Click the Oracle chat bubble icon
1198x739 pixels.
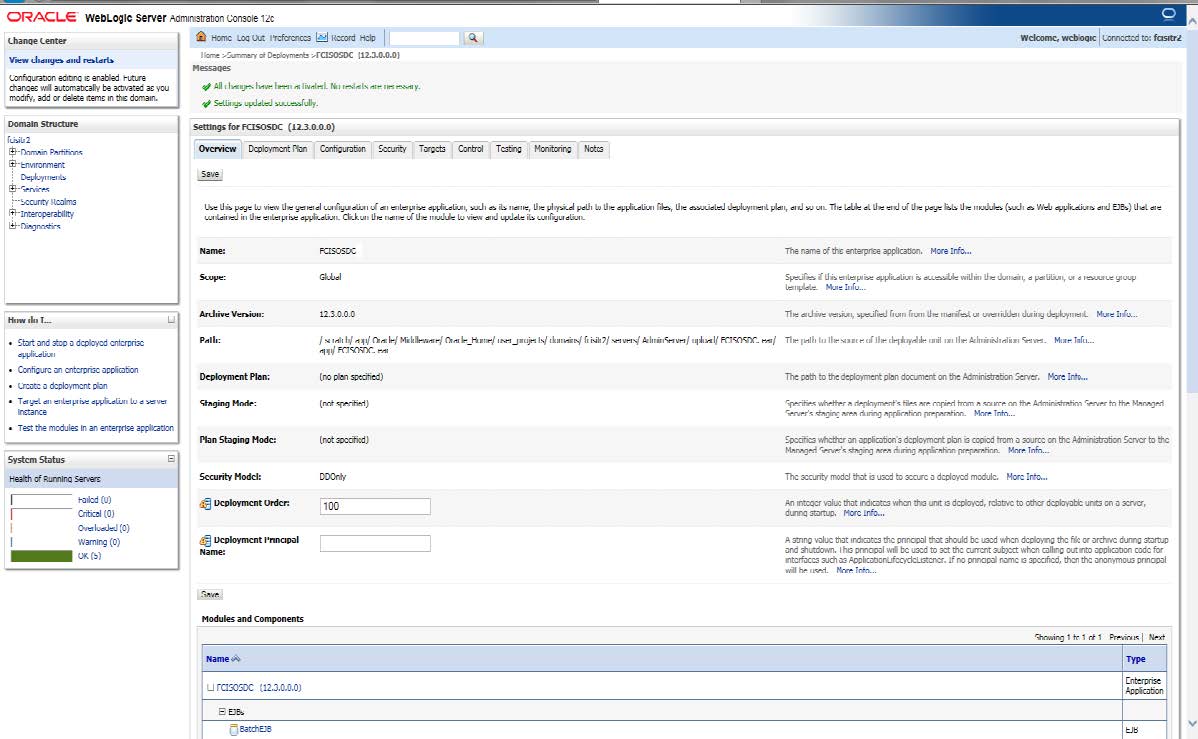[x=1168, y=14]
